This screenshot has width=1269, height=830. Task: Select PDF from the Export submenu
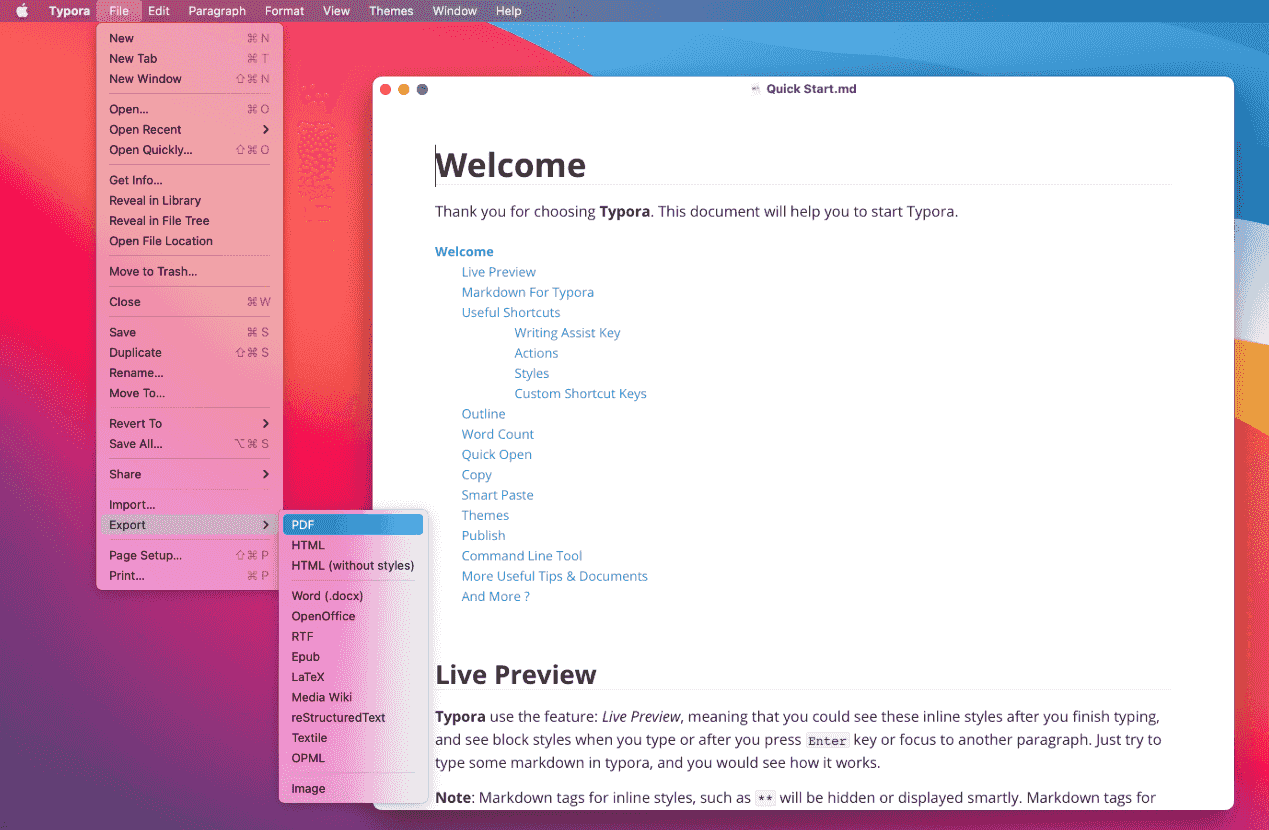pyautogui.click(x=352, y=525)
